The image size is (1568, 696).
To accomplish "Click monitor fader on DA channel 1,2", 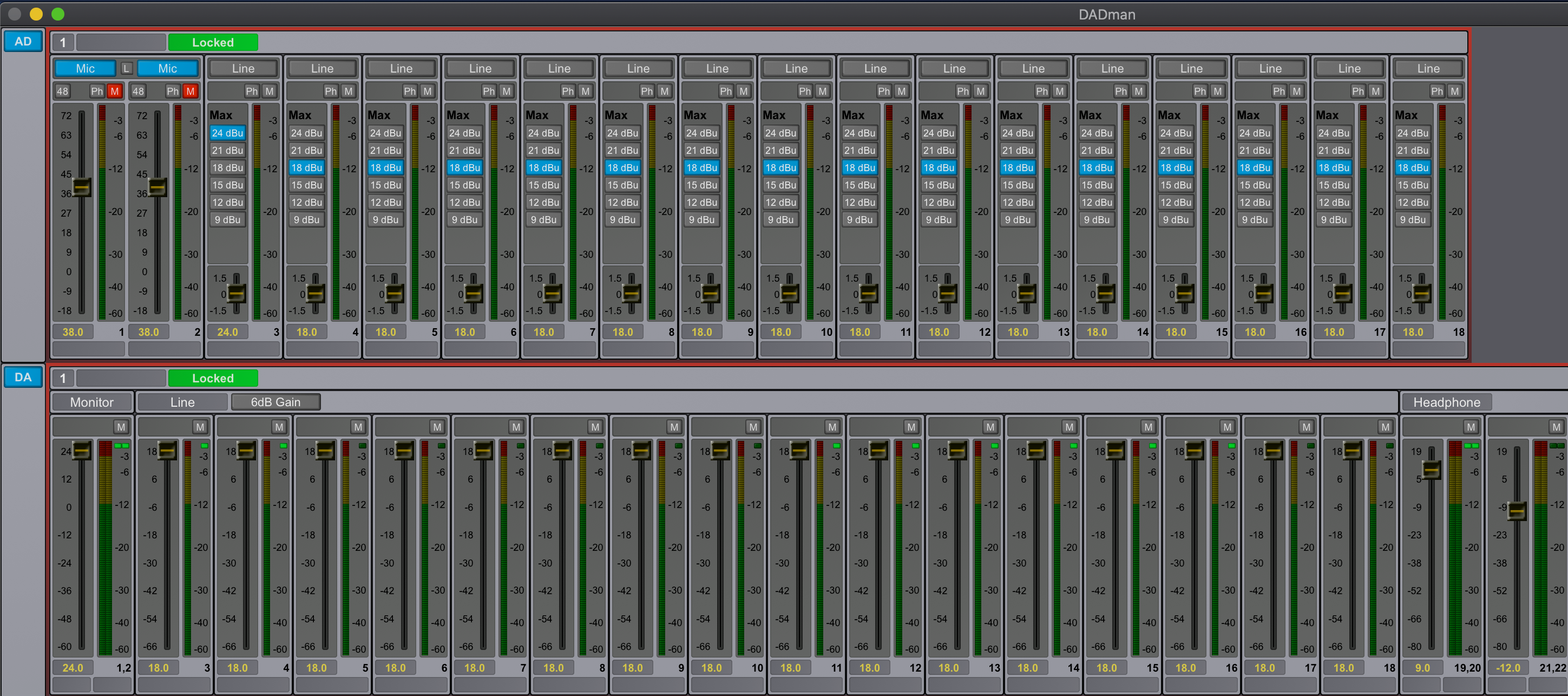I will point(82,450).
